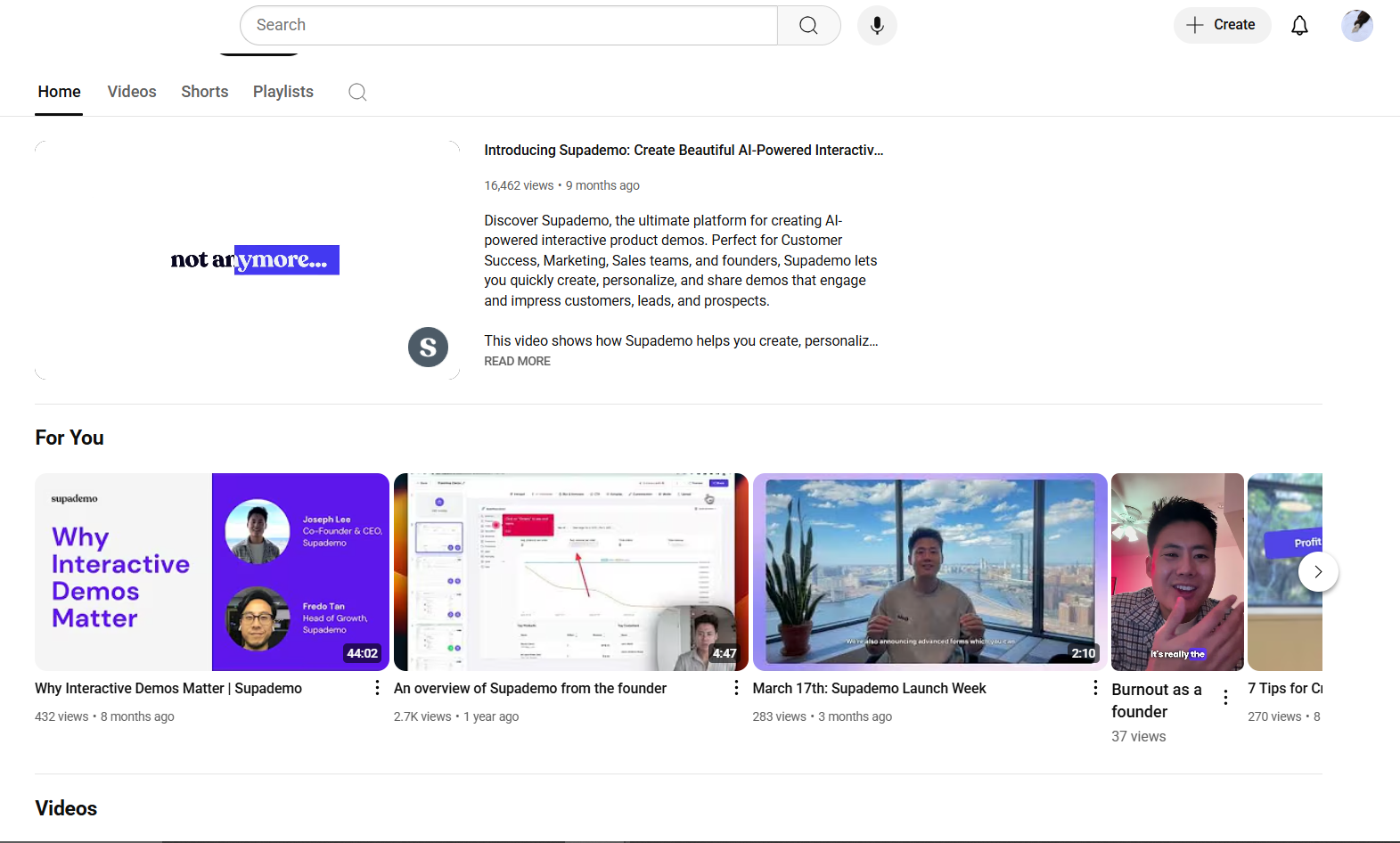Click '2.7K views • 1 year ago' text

(x=456, y=716)
